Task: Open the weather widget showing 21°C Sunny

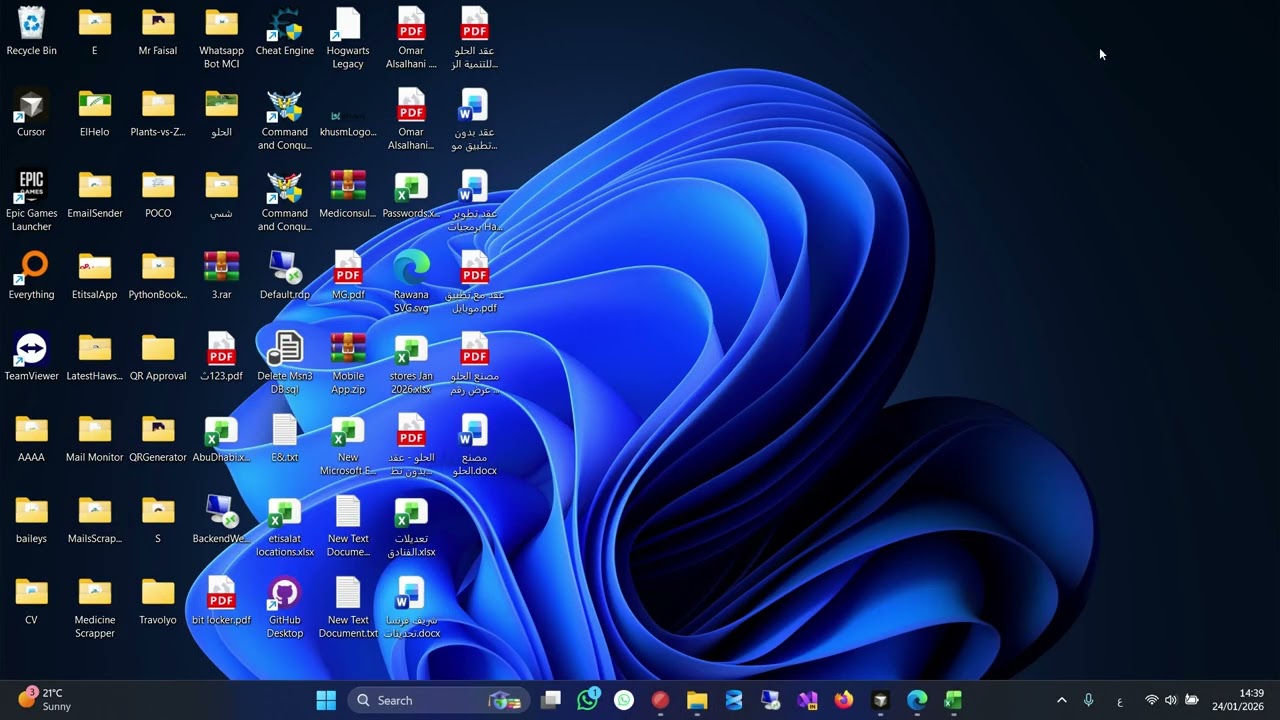Action: pyautogui.click(x=45, y=700)
